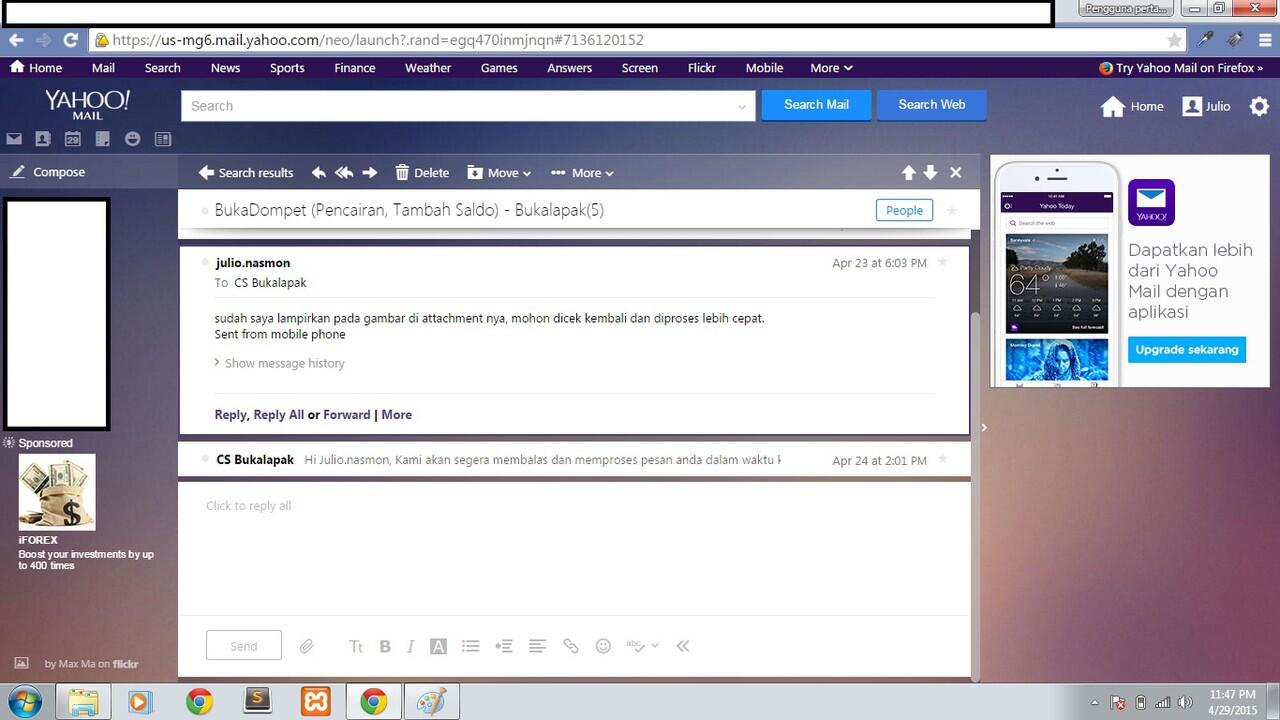This screenshot has height=720, width=1280.
Task: Open the Contacts icon under Yahoo logo
Action: [x=43, y=139]
